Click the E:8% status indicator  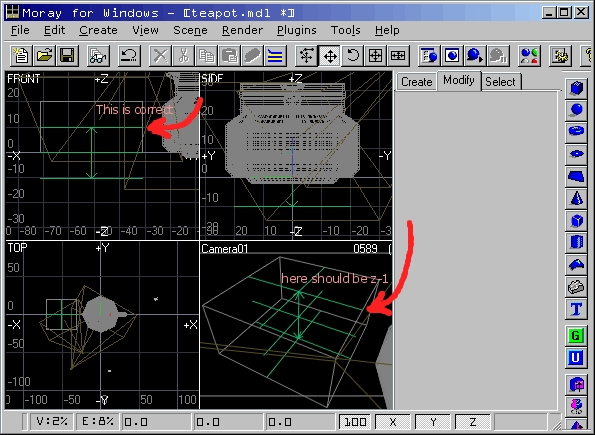tap(97, 421)
